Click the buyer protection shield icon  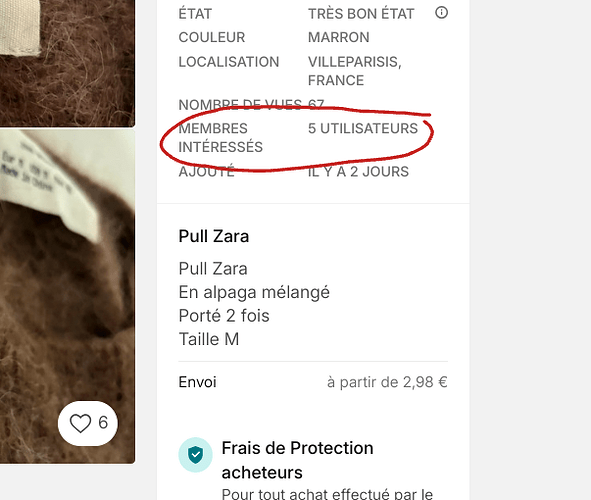point(195,455)
